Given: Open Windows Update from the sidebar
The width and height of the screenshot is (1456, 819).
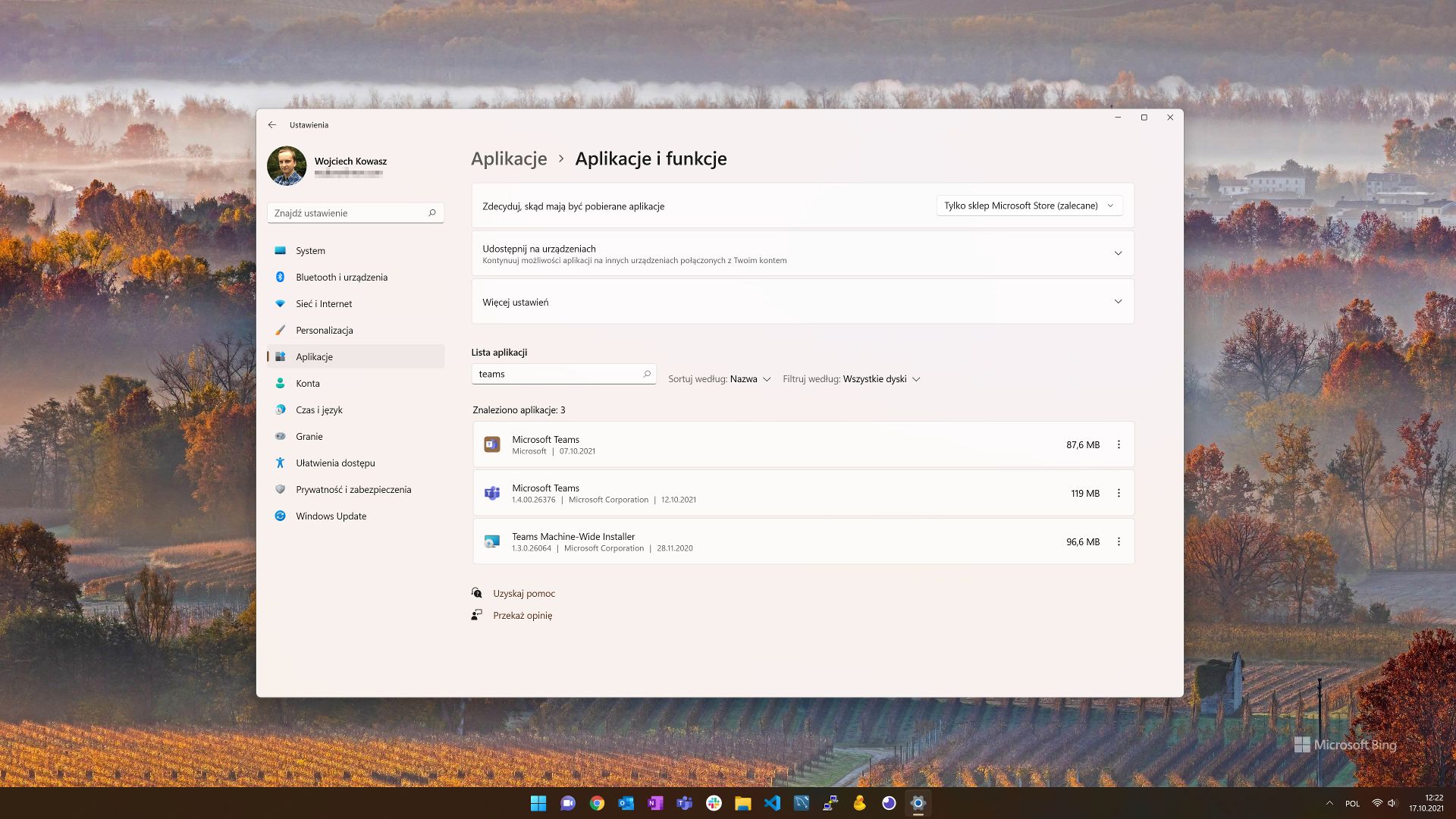Looking at the screenshot, I should tap(331, 516).
